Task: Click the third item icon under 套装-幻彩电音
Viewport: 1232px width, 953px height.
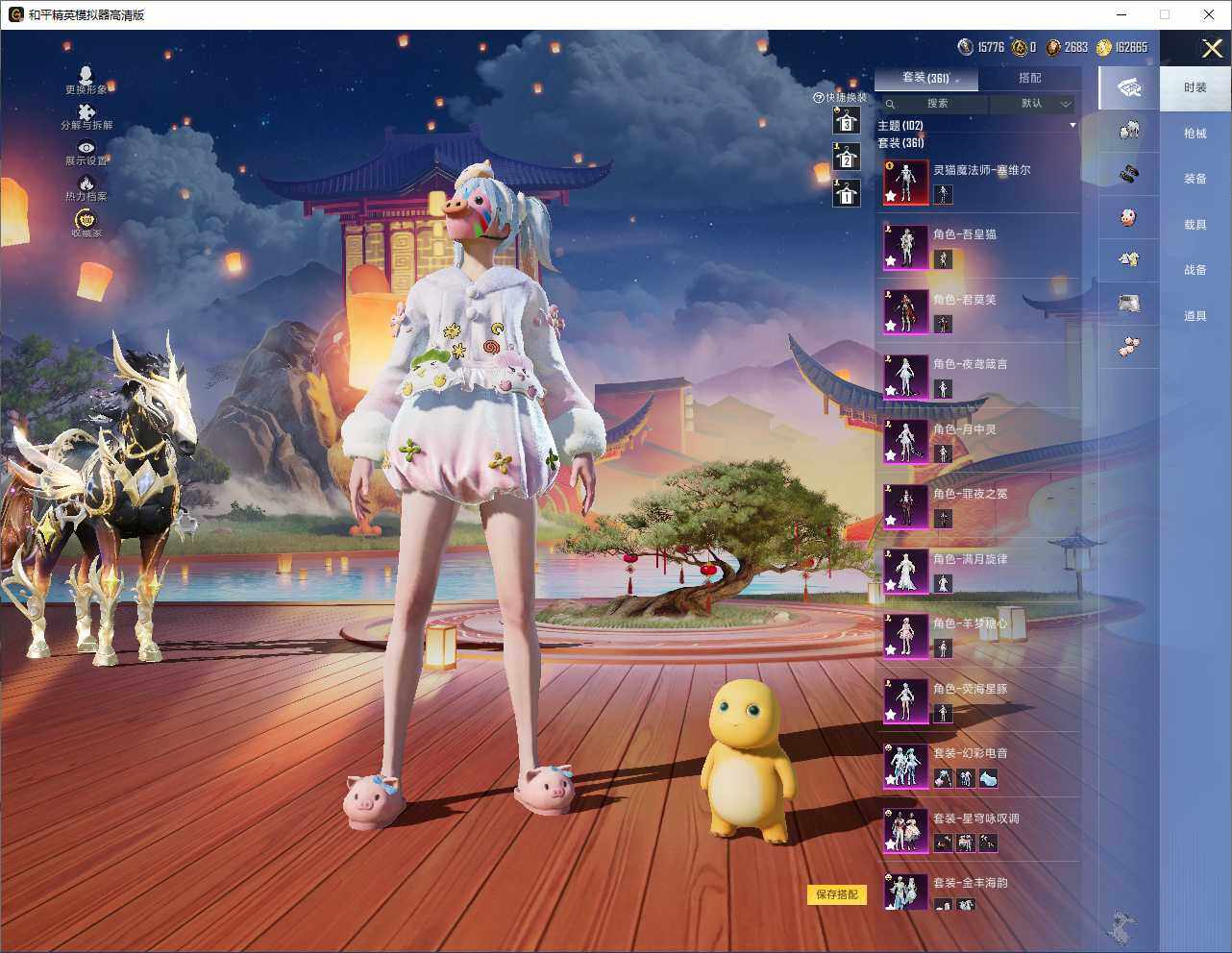Action: (988, 778)
